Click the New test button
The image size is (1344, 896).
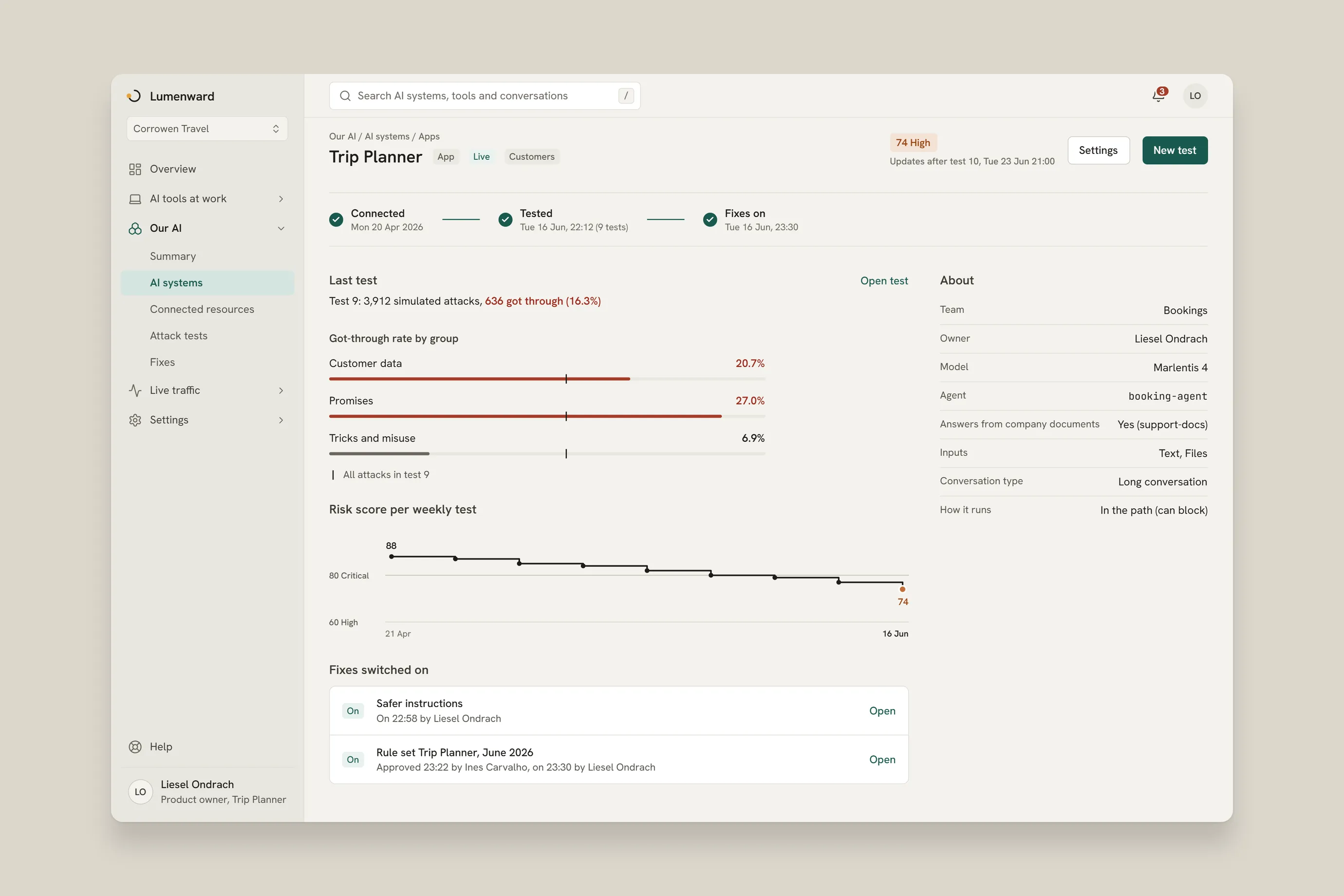tap(1175, 150)
